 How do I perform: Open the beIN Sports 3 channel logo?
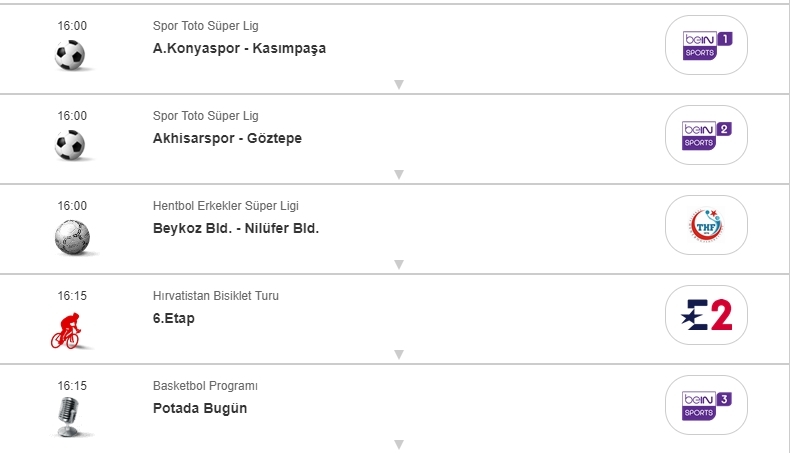click(707, 406)
